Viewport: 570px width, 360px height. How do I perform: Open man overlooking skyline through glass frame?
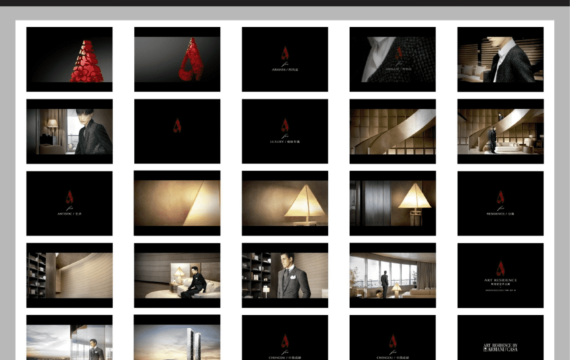[69, 337]
